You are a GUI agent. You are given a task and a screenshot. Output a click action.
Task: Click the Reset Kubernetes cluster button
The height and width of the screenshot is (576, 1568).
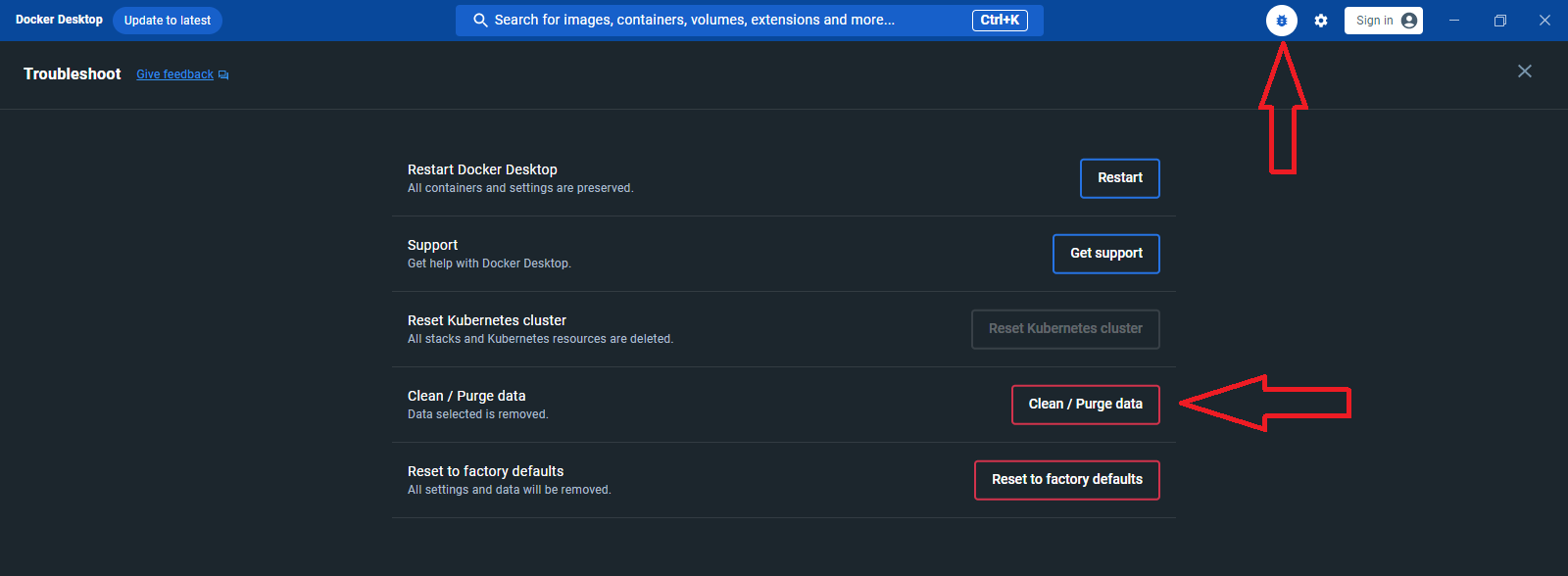(1065, 329)
